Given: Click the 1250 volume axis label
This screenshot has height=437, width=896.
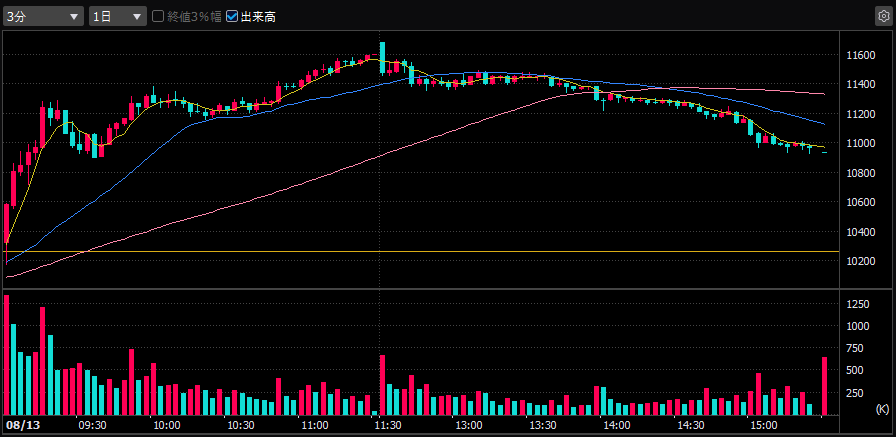Looking at the screenshot, I should tap(858, 304).
